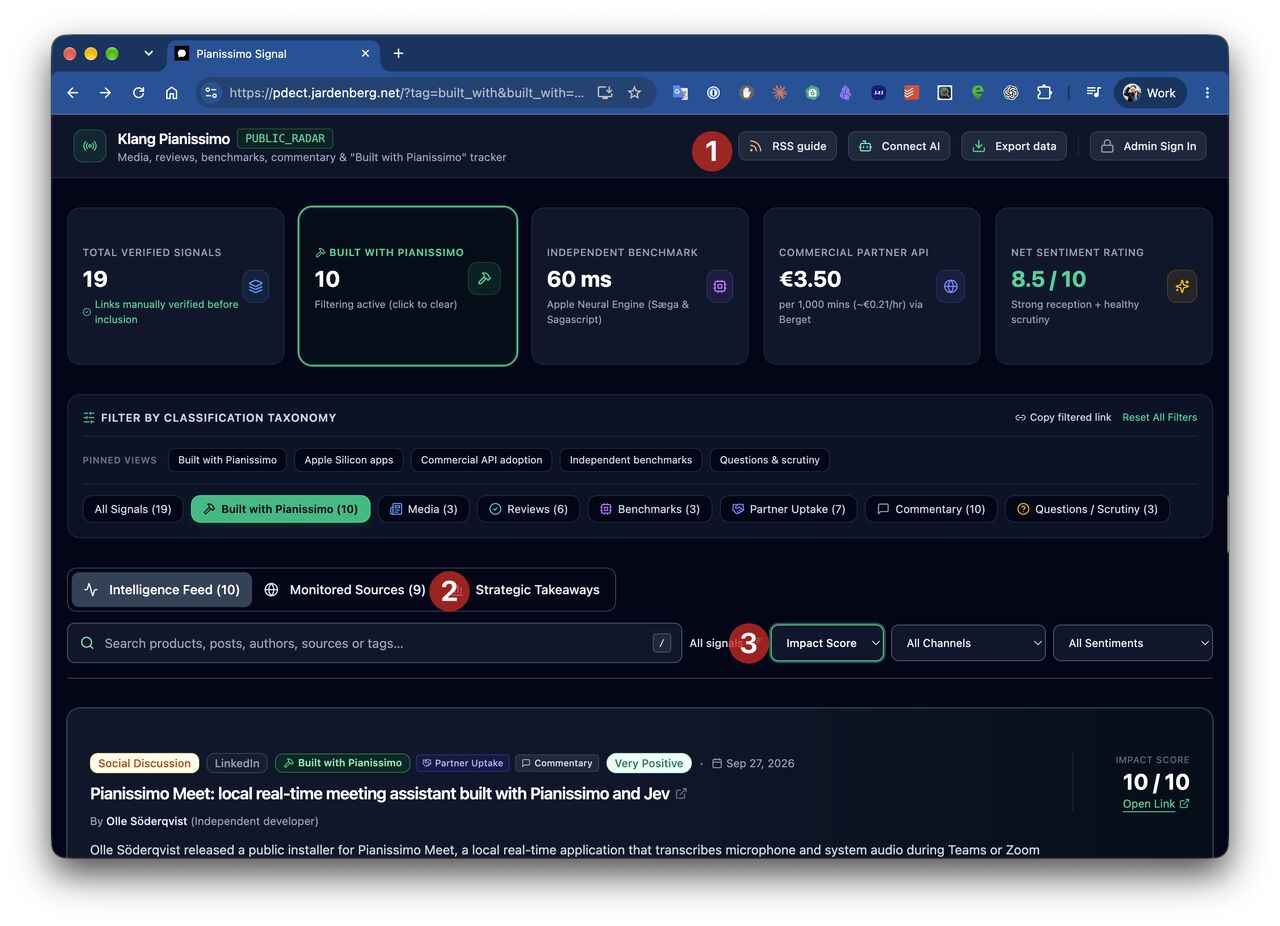Expand the All Channels dropdown
Image resolution: width=1280 pixels, height=926 pixels.
pos(968,643)
